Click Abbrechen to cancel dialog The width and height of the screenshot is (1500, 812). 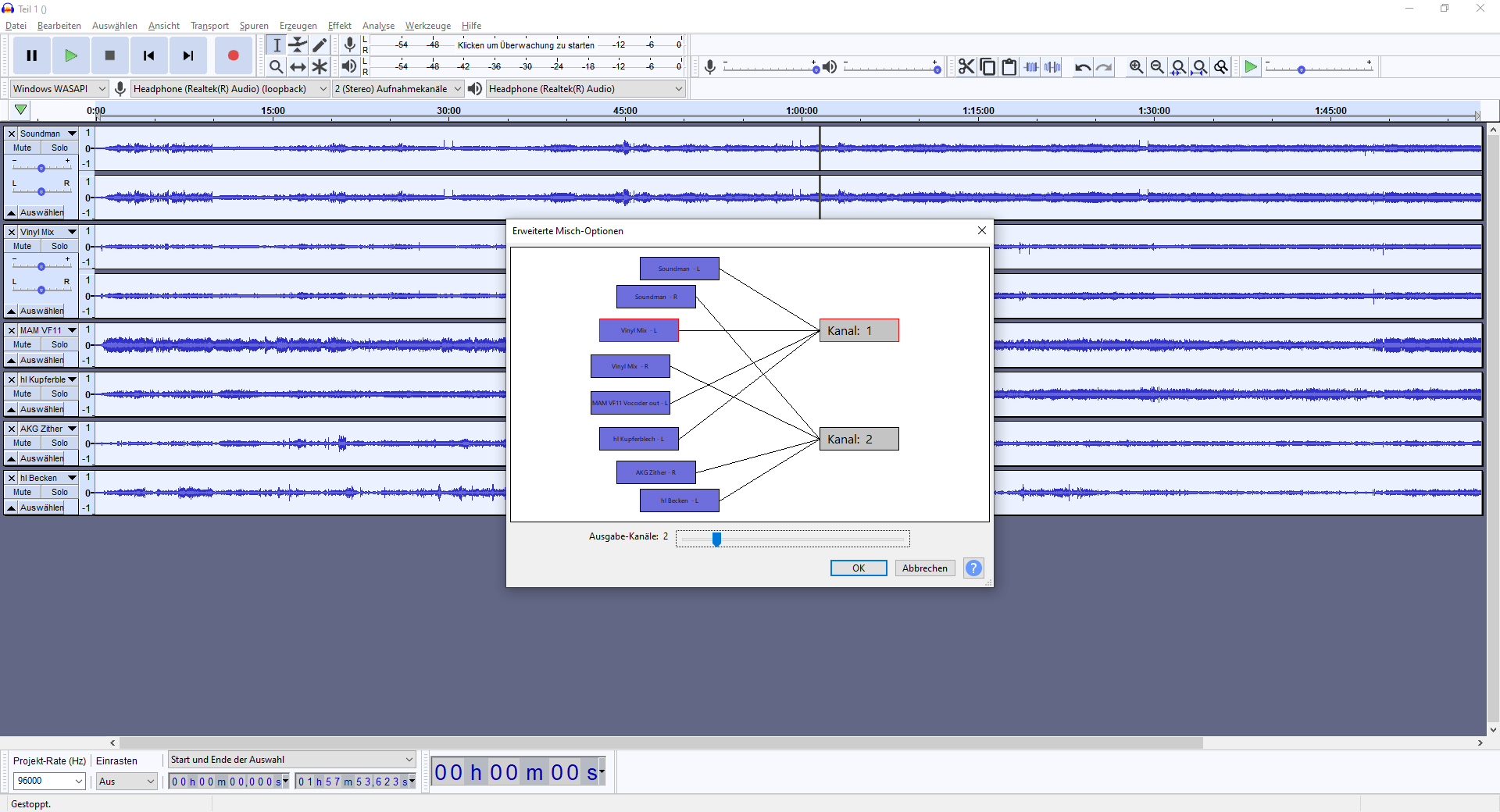pyautogui.click(x=924, y=568)
